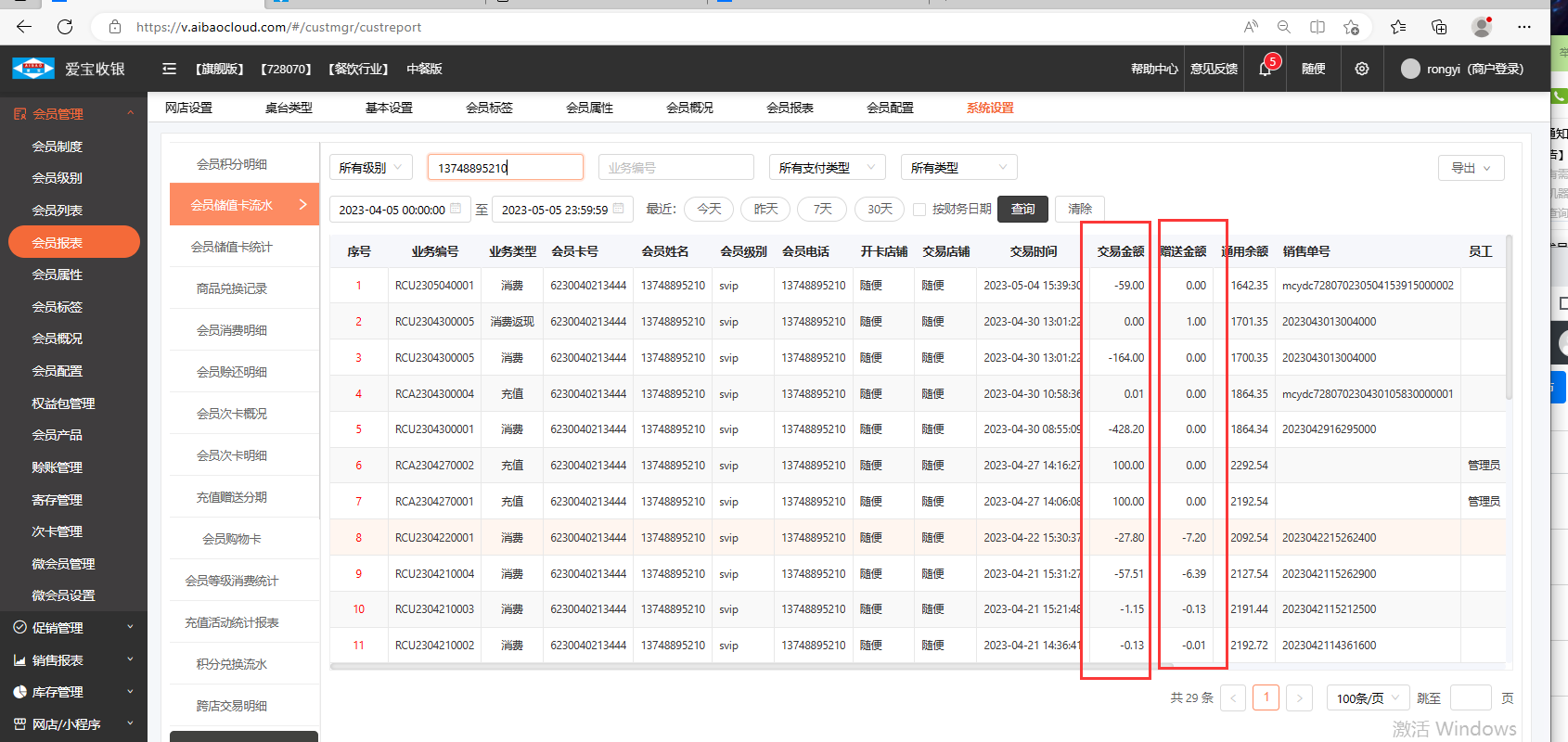Image resolution: width=1568 pixels, height=742 pixels.
Task: Enable the 按财务日期 checkbox
Action: click(x=919, y=210)
